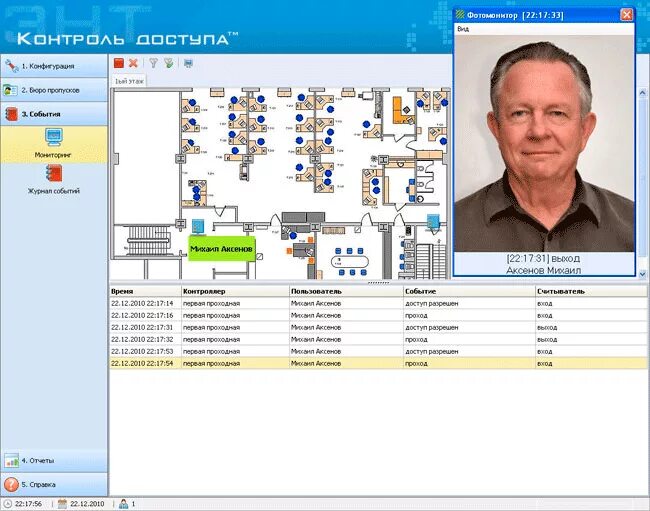This screenshot has height=511, width=650.
Task: Click the user count icon in status bar
Action: tap(124, 504)
